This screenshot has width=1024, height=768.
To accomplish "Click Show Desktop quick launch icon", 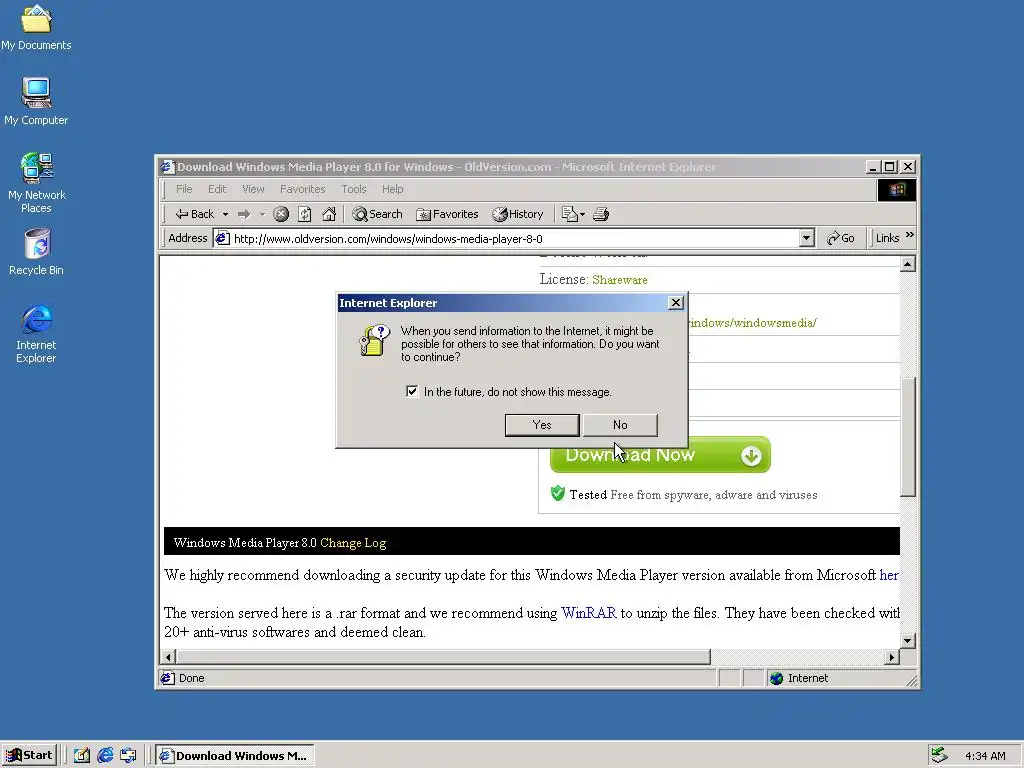I will coord(82,756).
